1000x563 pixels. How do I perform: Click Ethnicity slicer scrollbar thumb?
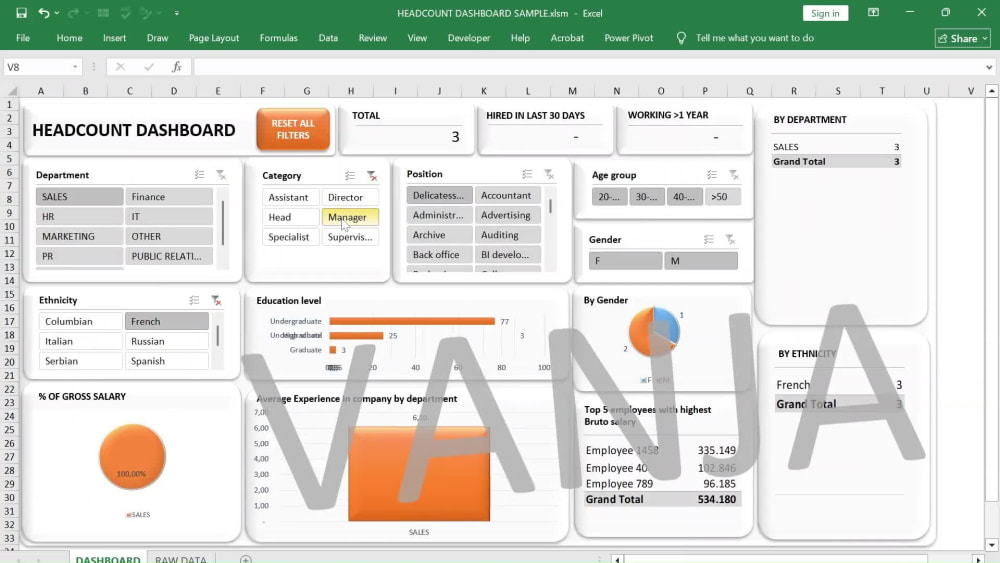217,335
